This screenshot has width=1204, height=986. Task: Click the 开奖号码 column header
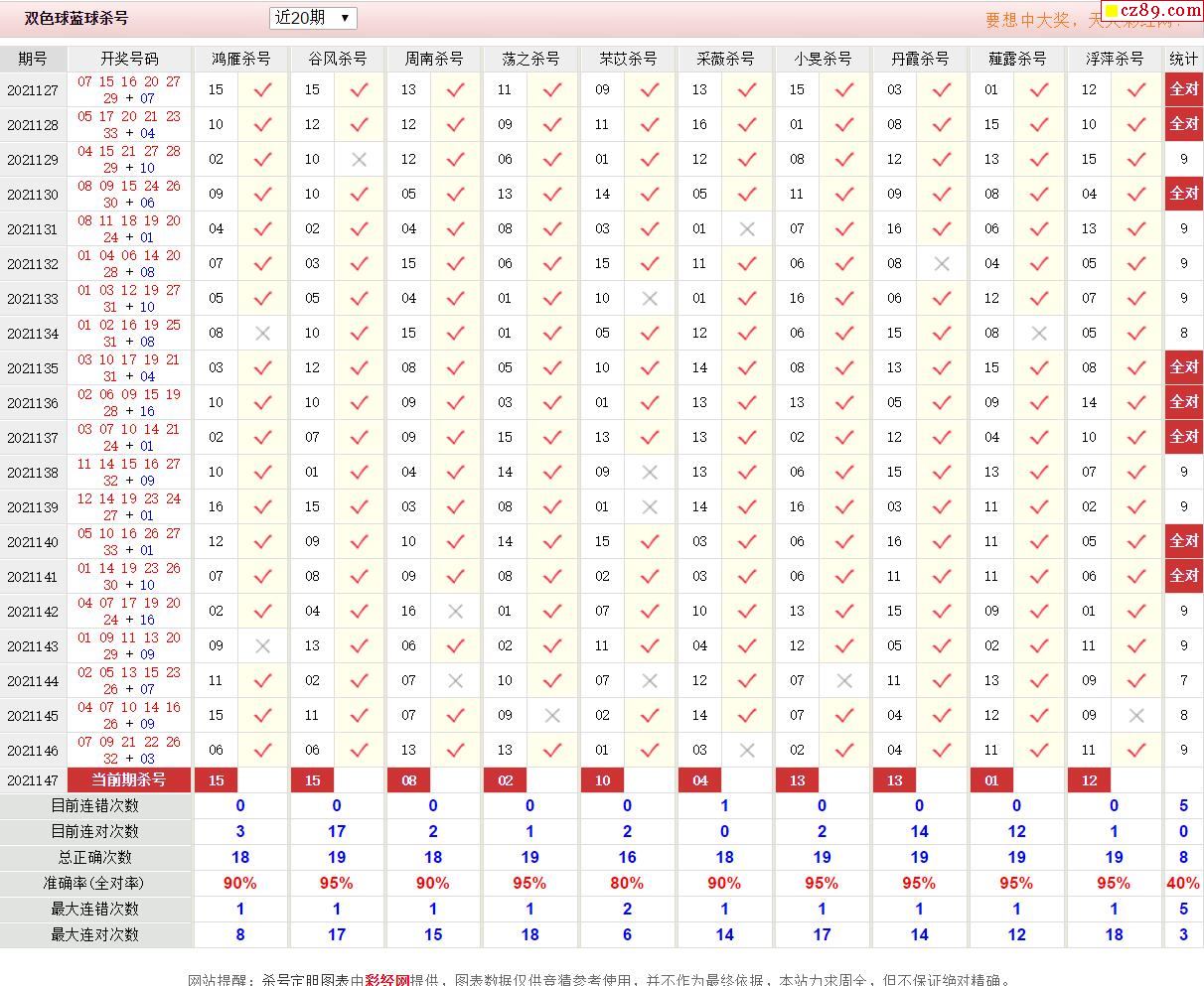point(129,59)
